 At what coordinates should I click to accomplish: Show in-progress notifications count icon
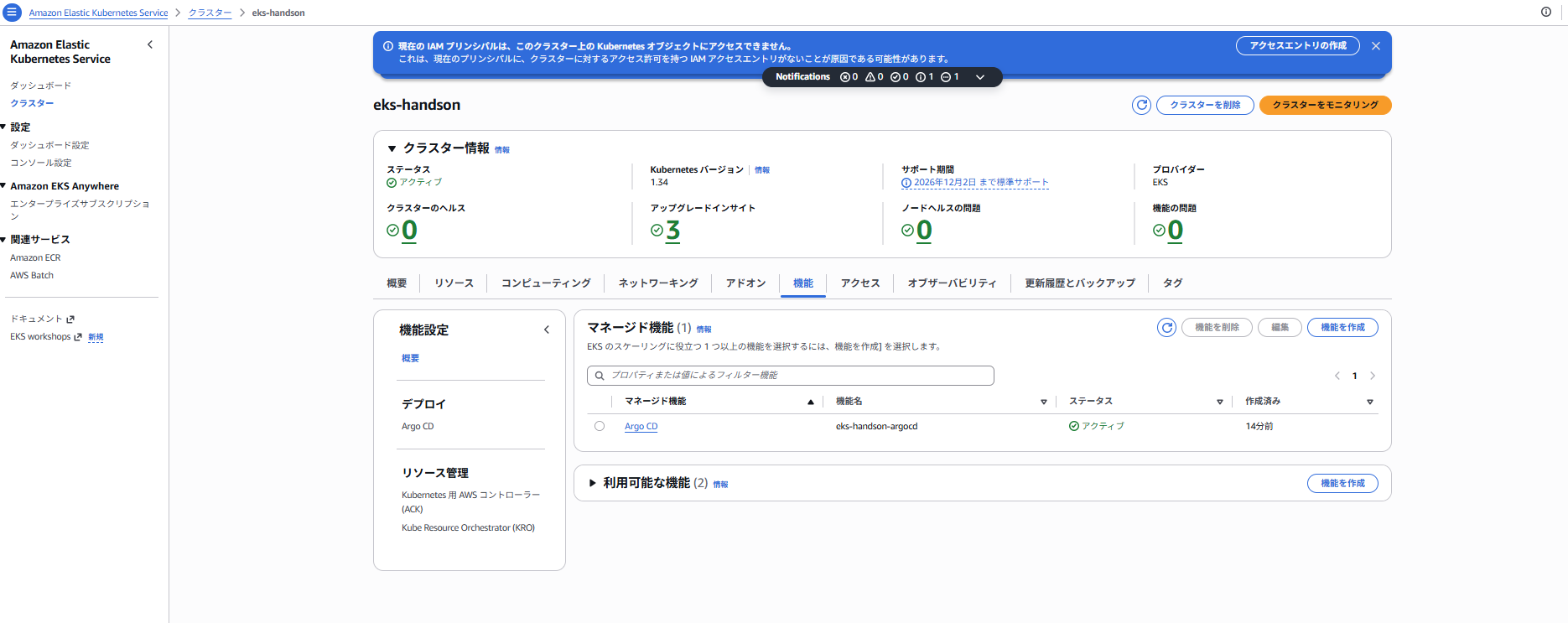click(x=946, y=77)
